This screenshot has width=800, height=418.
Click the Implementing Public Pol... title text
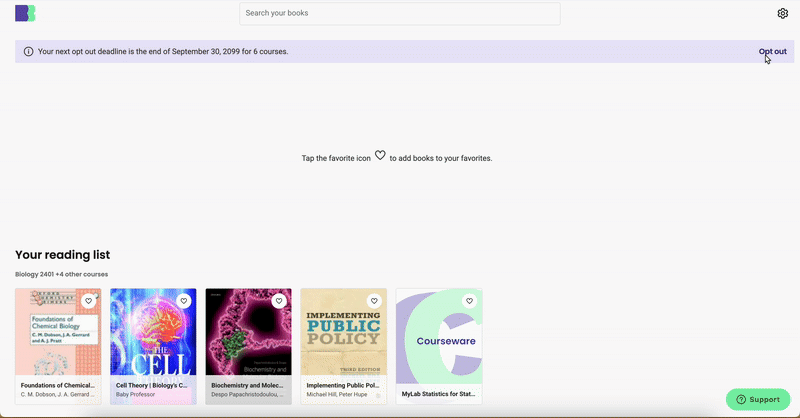click(342, 385)
